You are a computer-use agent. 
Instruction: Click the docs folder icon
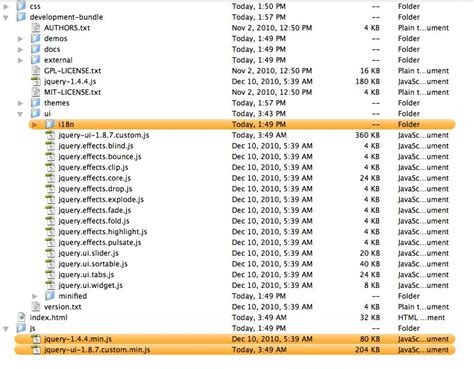[x=35, y=49]
